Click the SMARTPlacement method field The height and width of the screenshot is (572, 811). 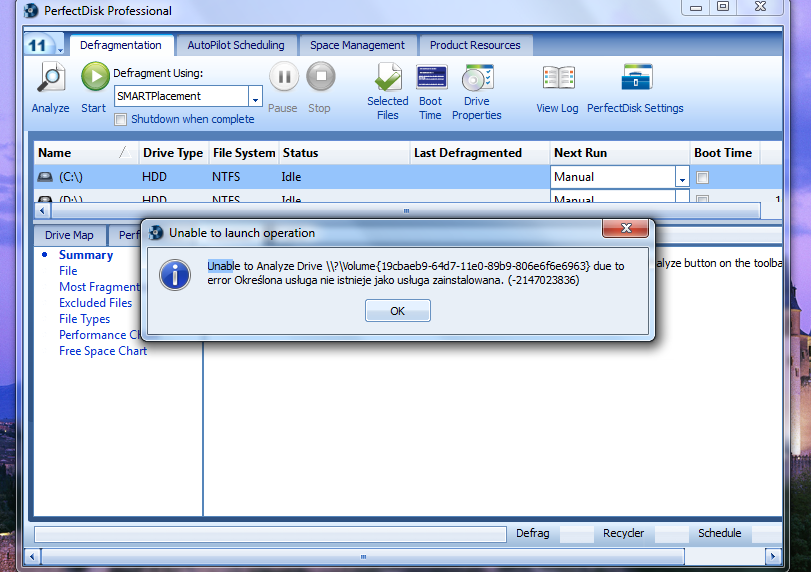point(182,96)
